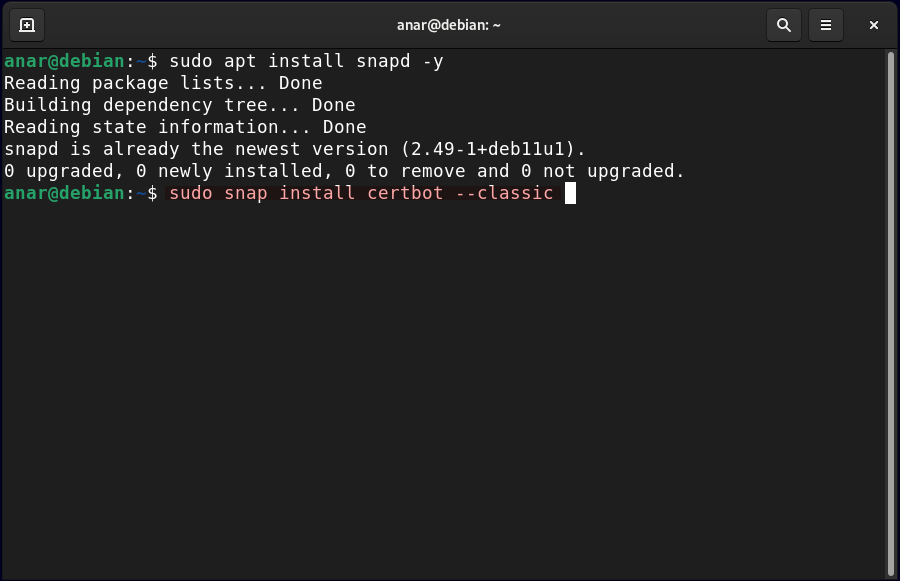Click the 'Reading state information... Done' line

[x=185, y=127]
